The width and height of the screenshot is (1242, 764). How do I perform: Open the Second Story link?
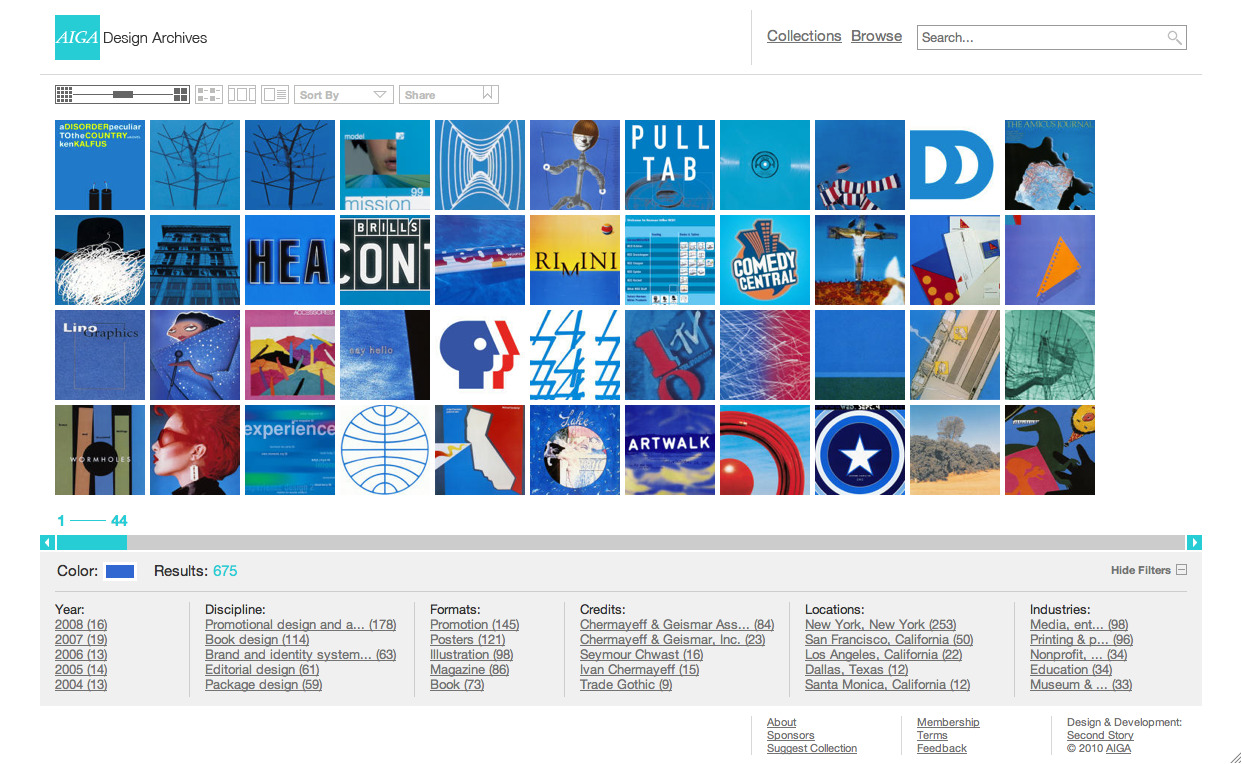click(x=1100, y=735)
